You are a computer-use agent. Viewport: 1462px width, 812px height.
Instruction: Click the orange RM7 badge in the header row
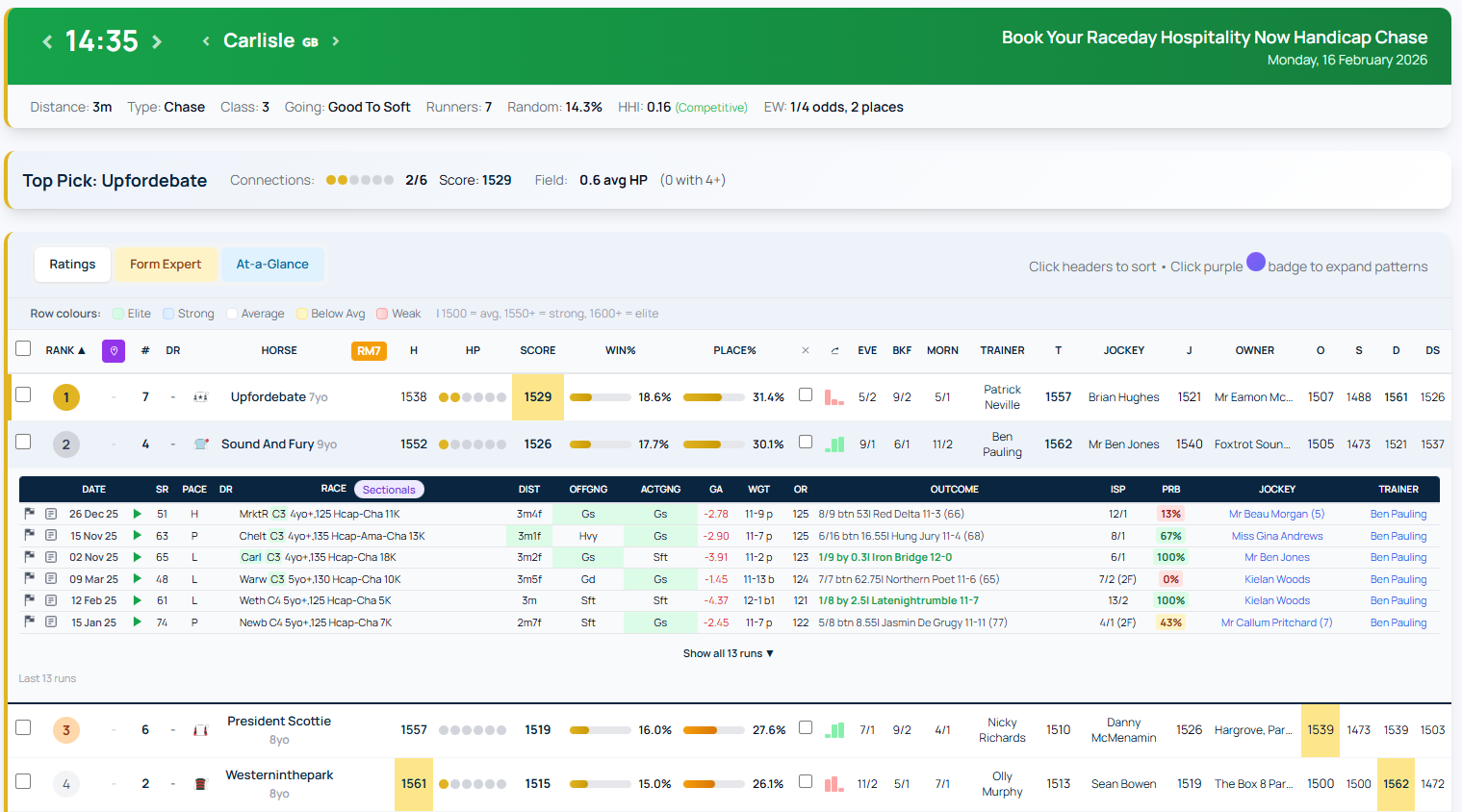pyautogui.click(x=369, y=350)
